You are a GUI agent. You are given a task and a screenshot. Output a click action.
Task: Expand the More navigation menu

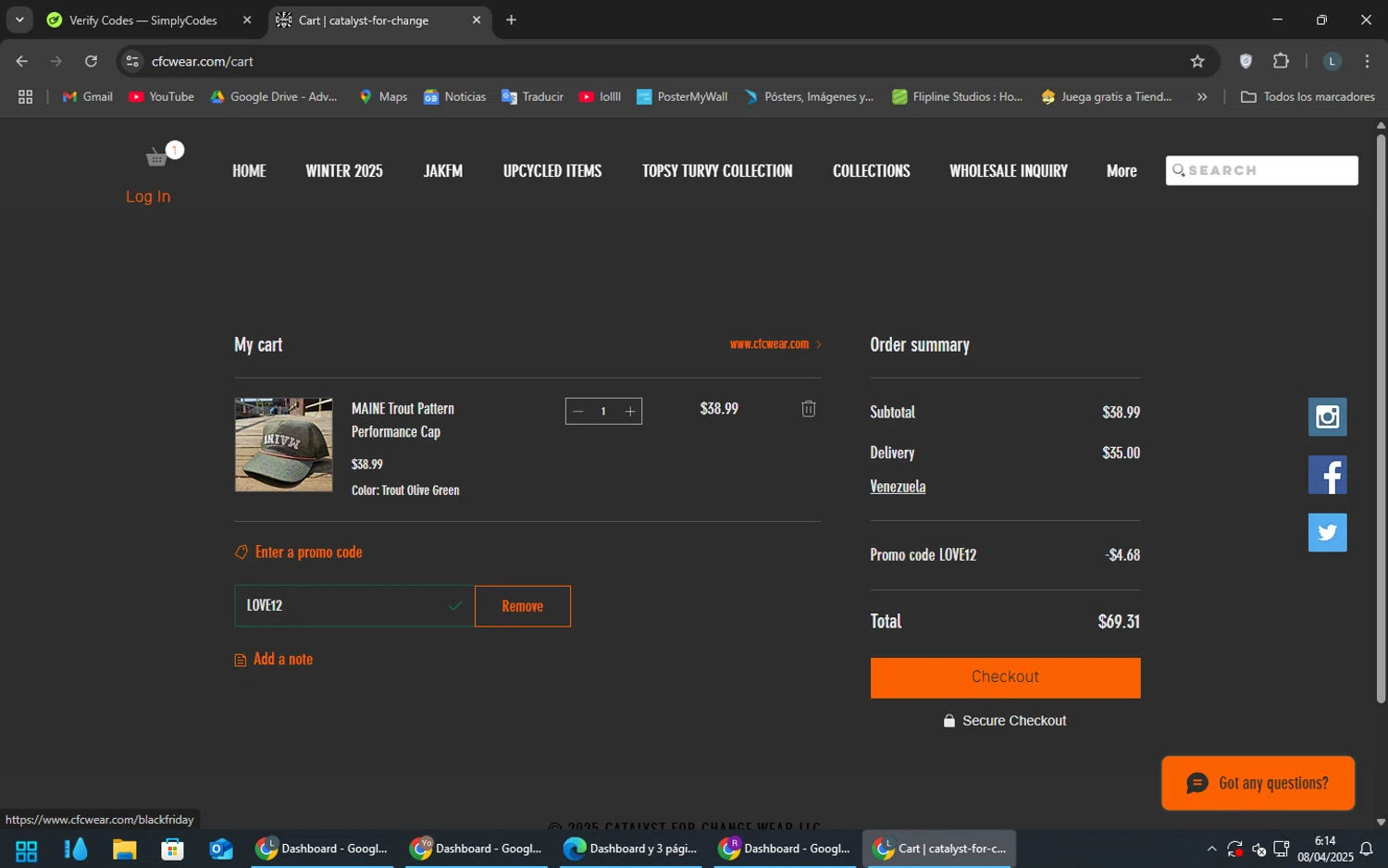coord(1122,171)
